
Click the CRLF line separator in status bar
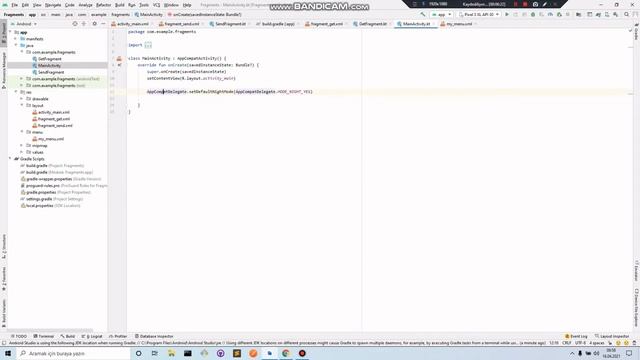pyautogui.click(x=567, y=343)
